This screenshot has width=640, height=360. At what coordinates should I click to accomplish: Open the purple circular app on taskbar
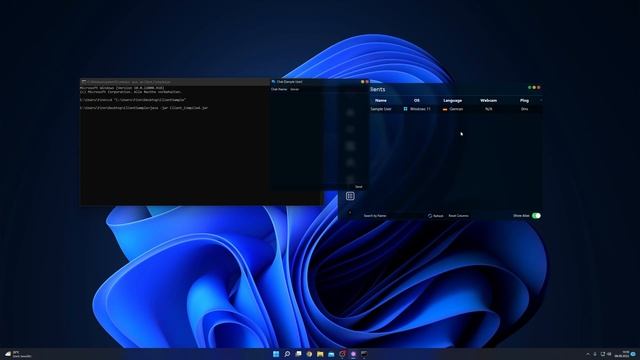coord(353,354)
